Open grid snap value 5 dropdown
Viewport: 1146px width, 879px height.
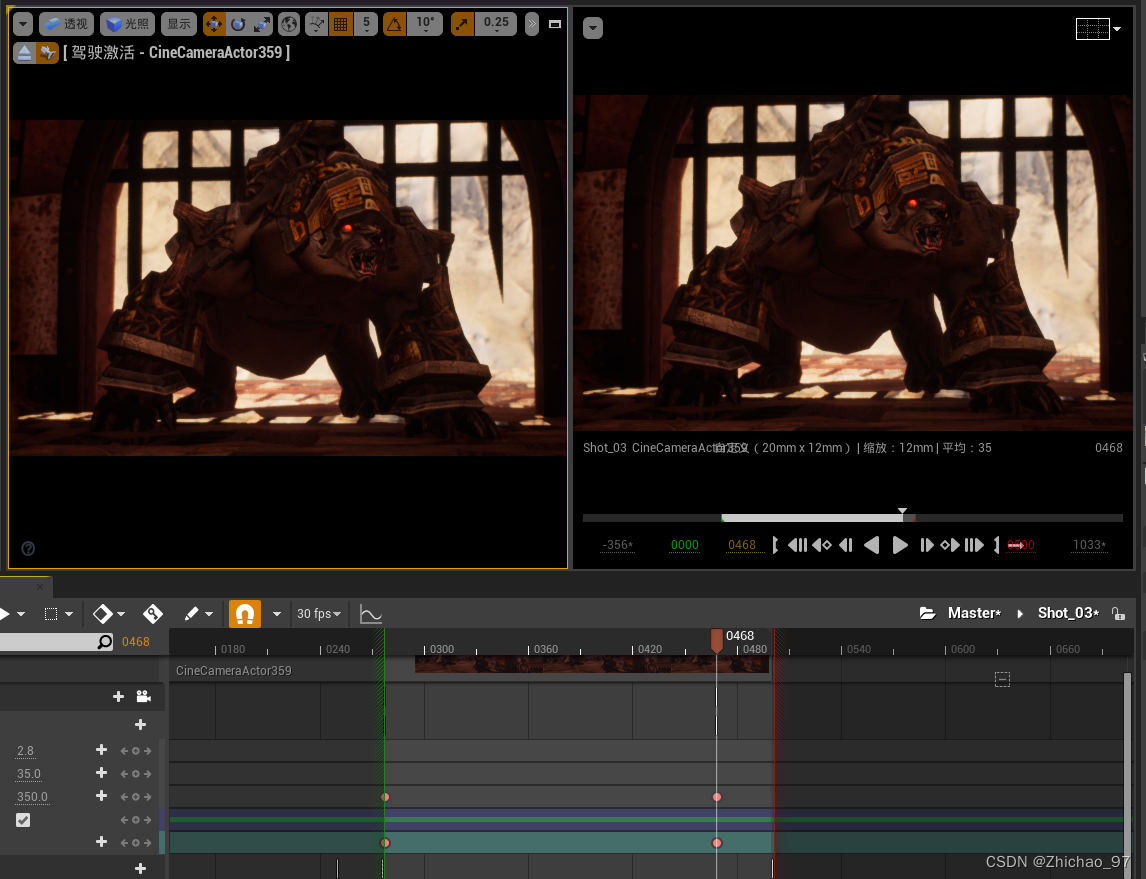pos(366,24)
